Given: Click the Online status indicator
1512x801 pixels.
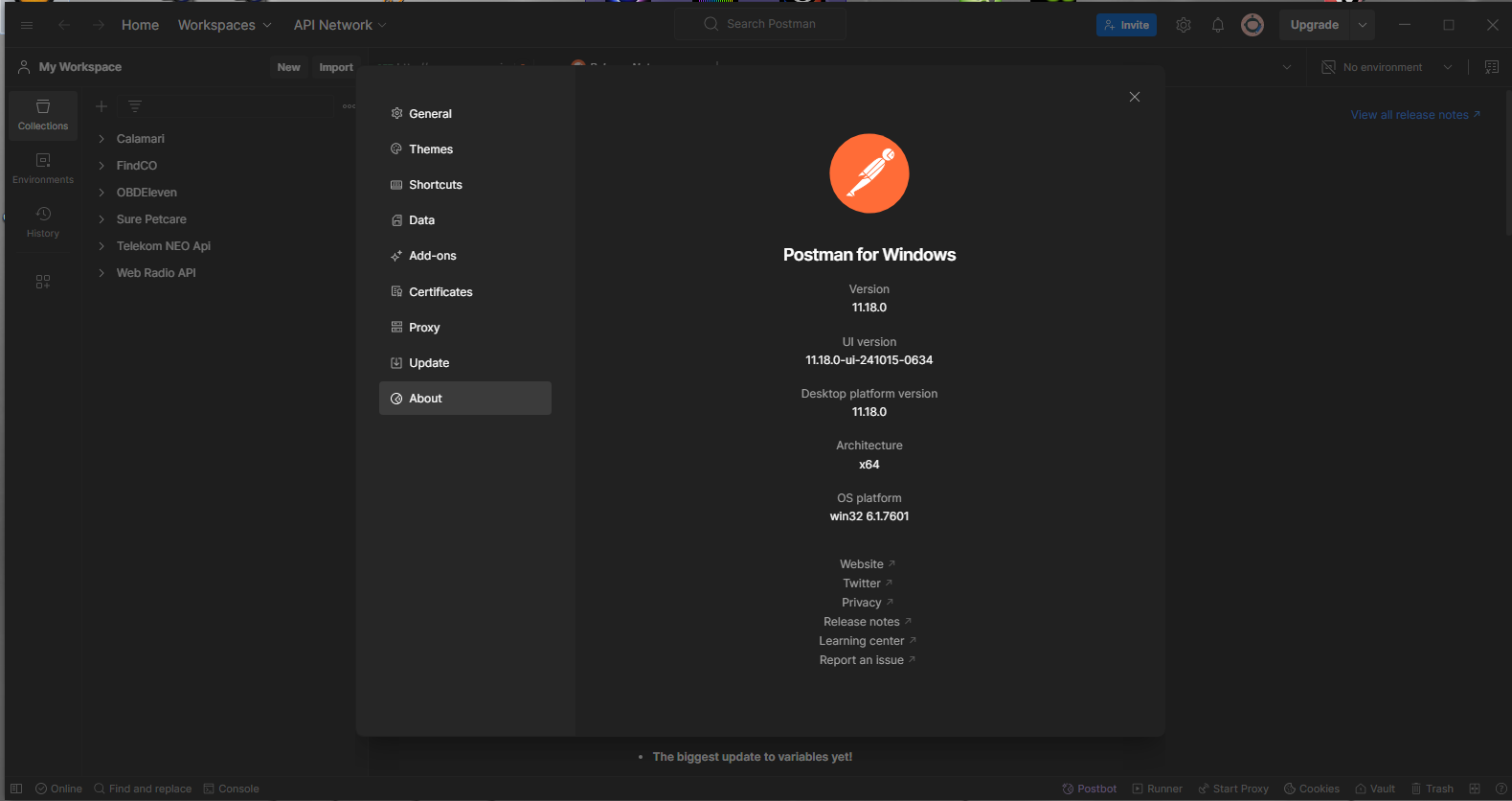Looking at the screenshot, I should 58,789.
